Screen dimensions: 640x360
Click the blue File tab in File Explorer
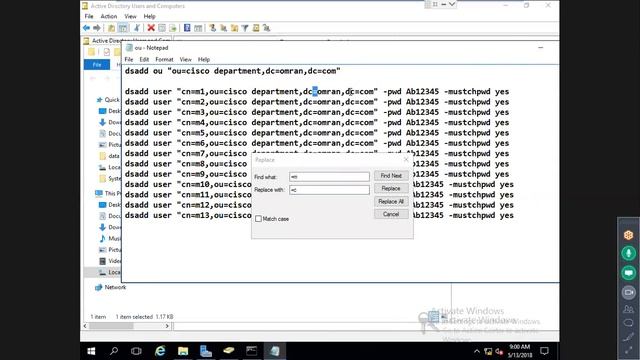97,64
